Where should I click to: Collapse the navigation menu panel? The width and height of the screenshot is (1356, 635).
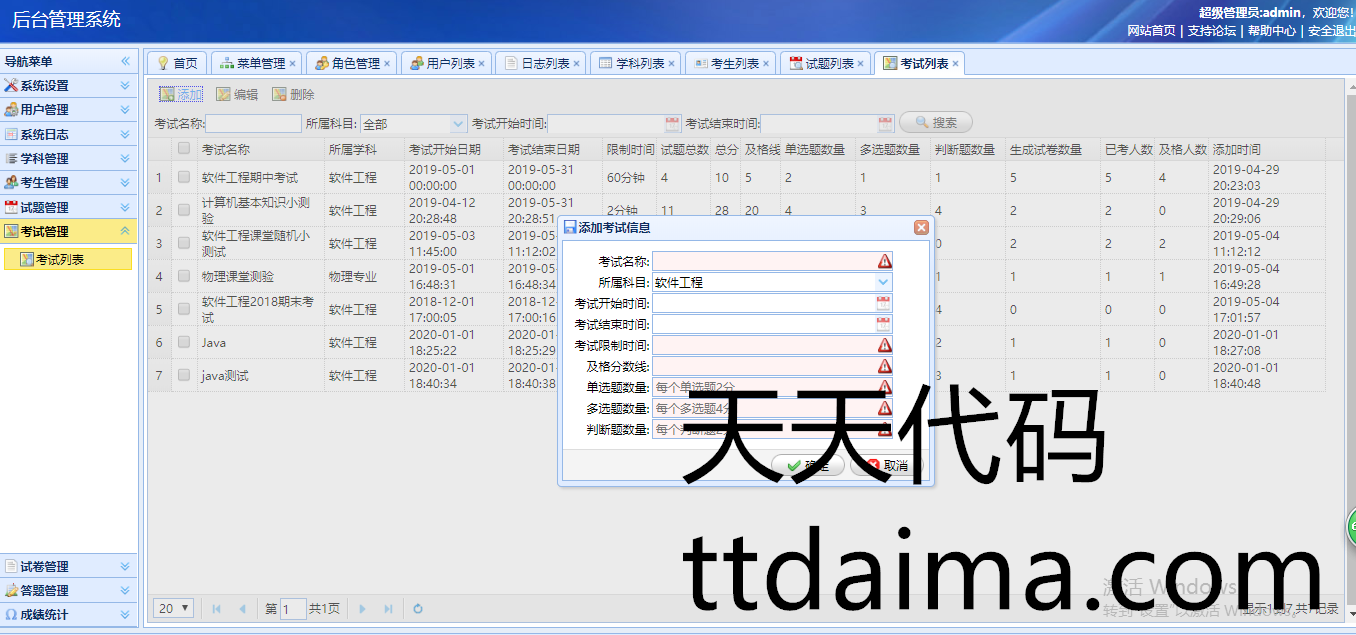126,62
